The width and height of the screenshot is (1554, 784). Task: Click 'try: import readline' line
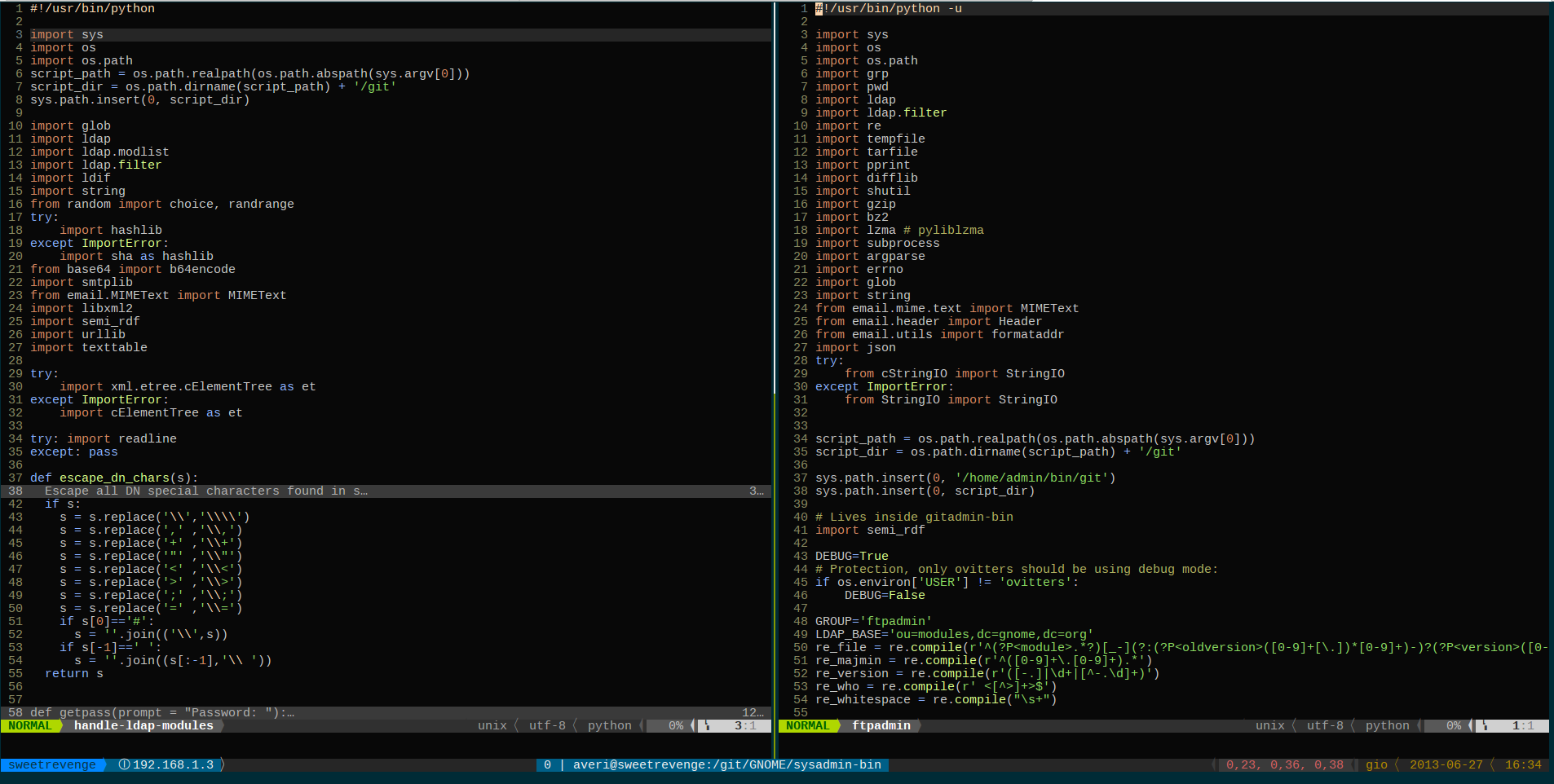click(x=104, y=438)
